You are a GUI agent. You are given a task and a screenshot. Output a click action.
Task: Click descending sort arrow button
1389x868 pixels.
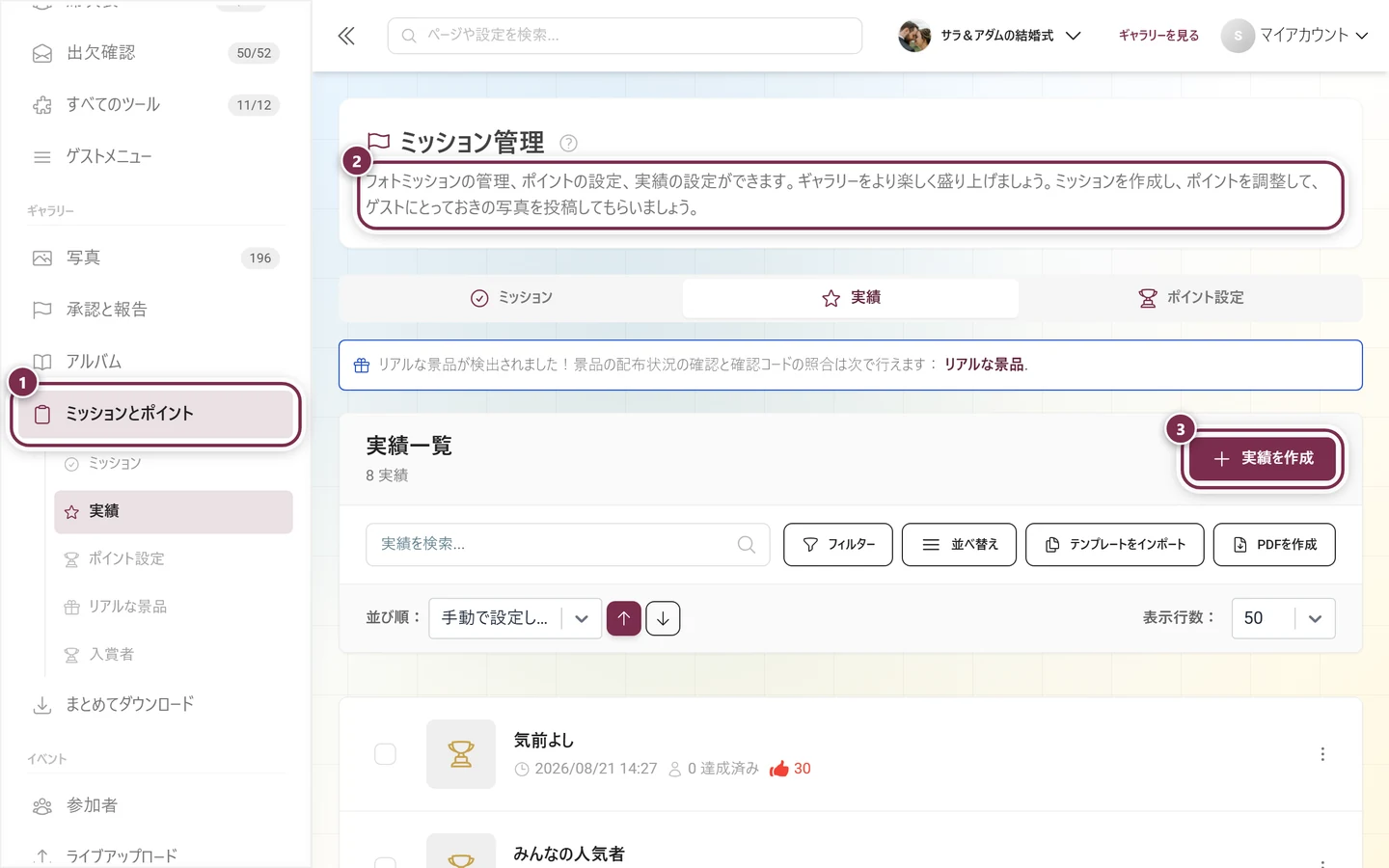[x=663, y=618]
